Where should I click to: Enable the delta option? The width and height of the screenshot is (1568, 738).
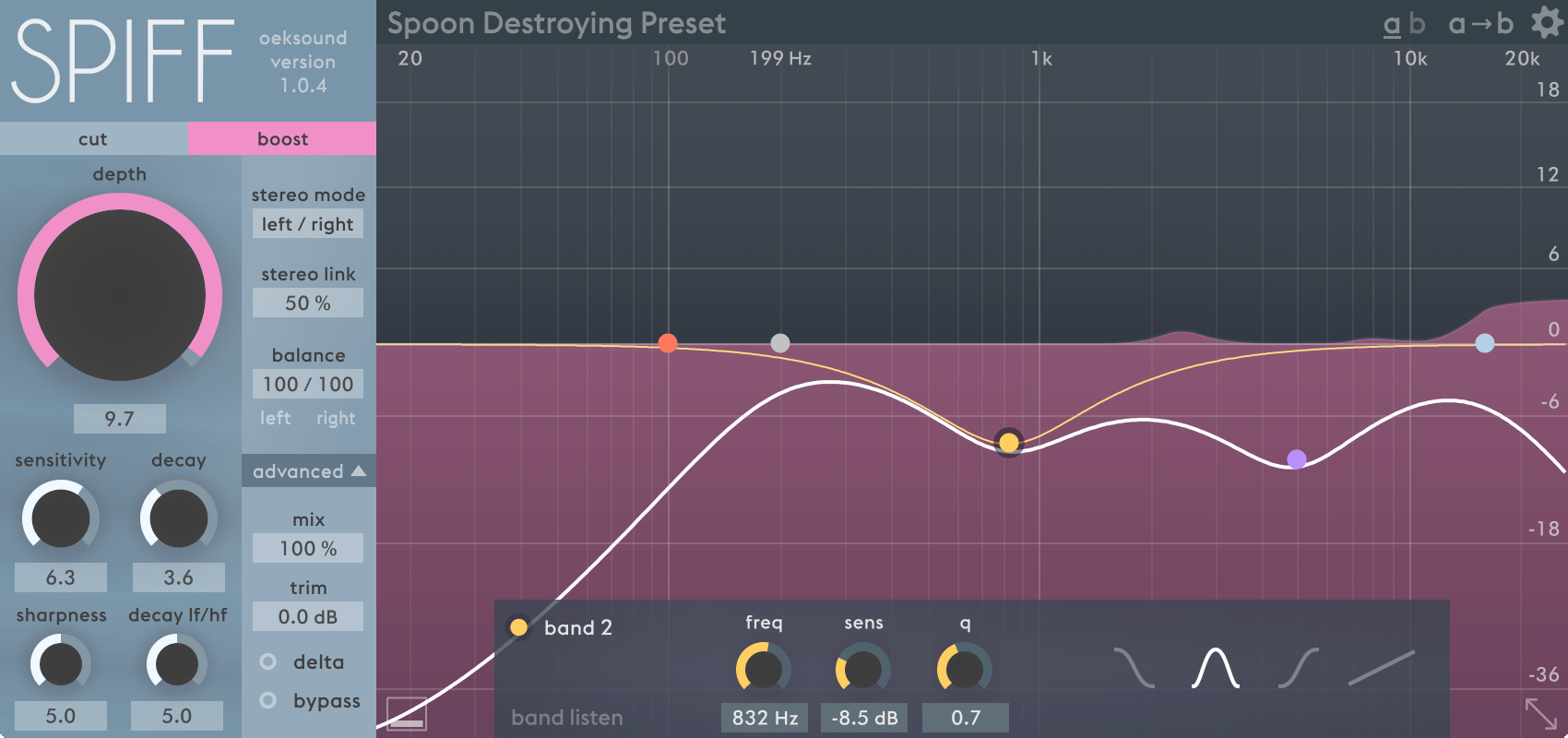coord(268,661)
